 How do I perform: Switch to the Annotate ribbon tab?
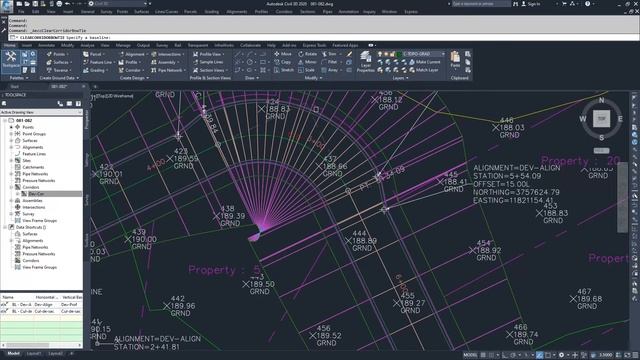click(46, 45)
